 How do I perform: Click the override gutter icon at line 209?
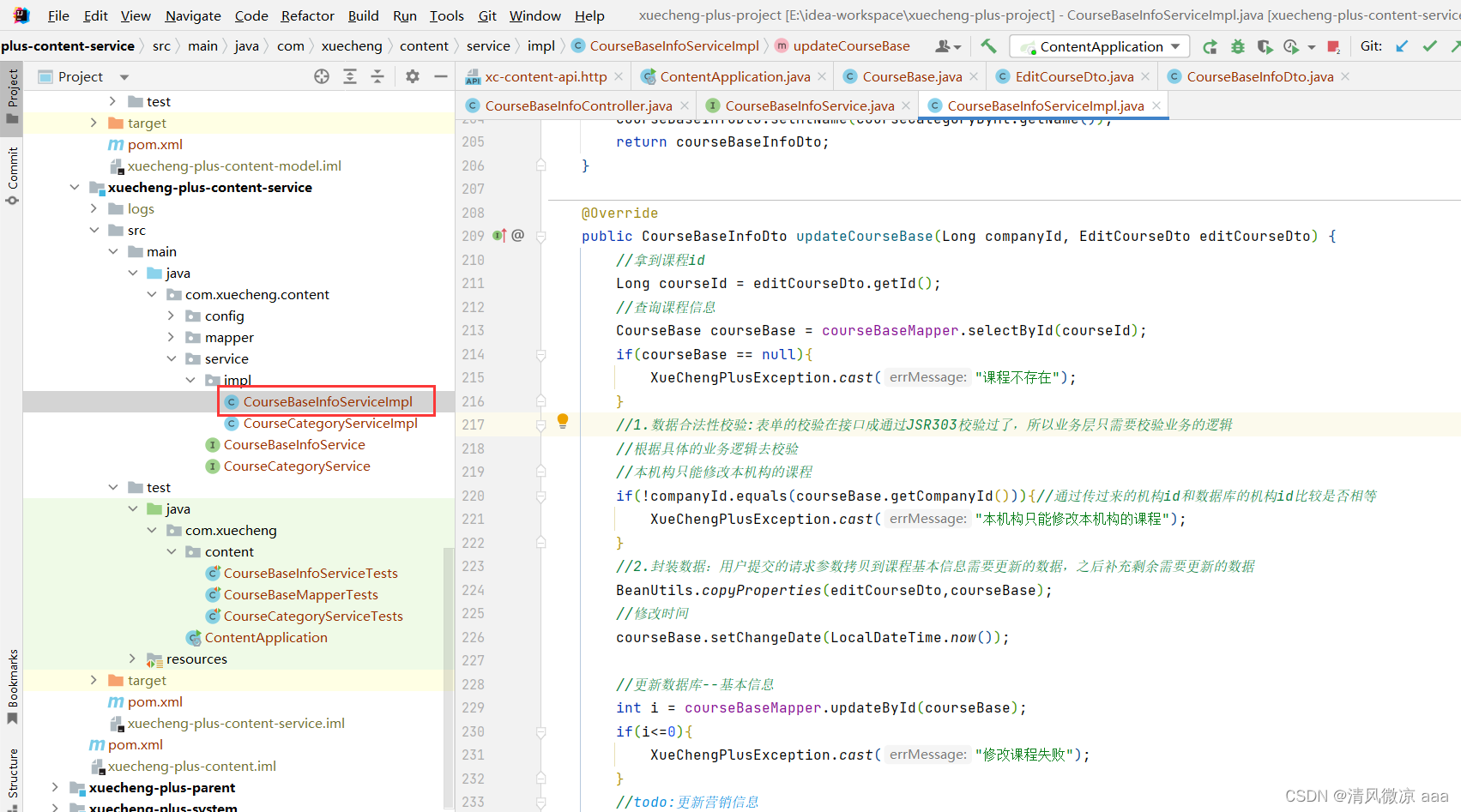pos(499,236)
